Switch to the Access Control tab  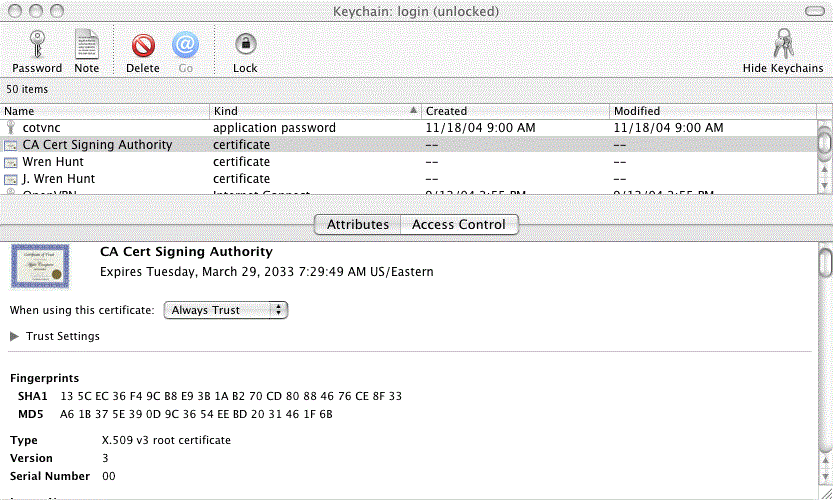(x=459, y=225)
